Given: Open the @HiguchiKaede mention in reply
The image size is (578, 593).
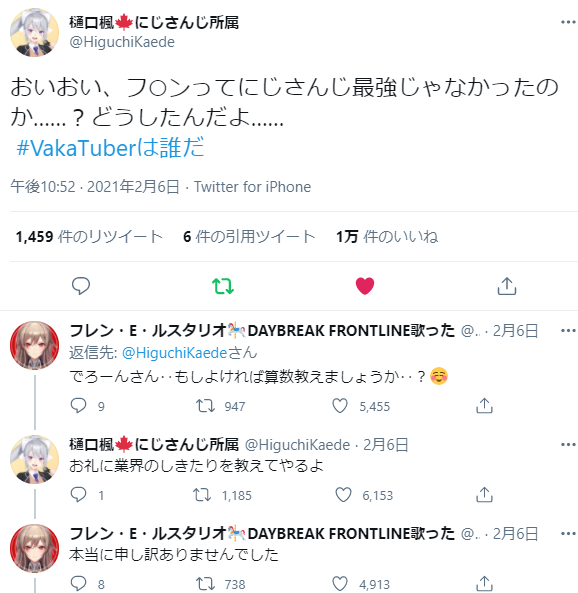Looking at the screenshot, I should click(174, 353).
